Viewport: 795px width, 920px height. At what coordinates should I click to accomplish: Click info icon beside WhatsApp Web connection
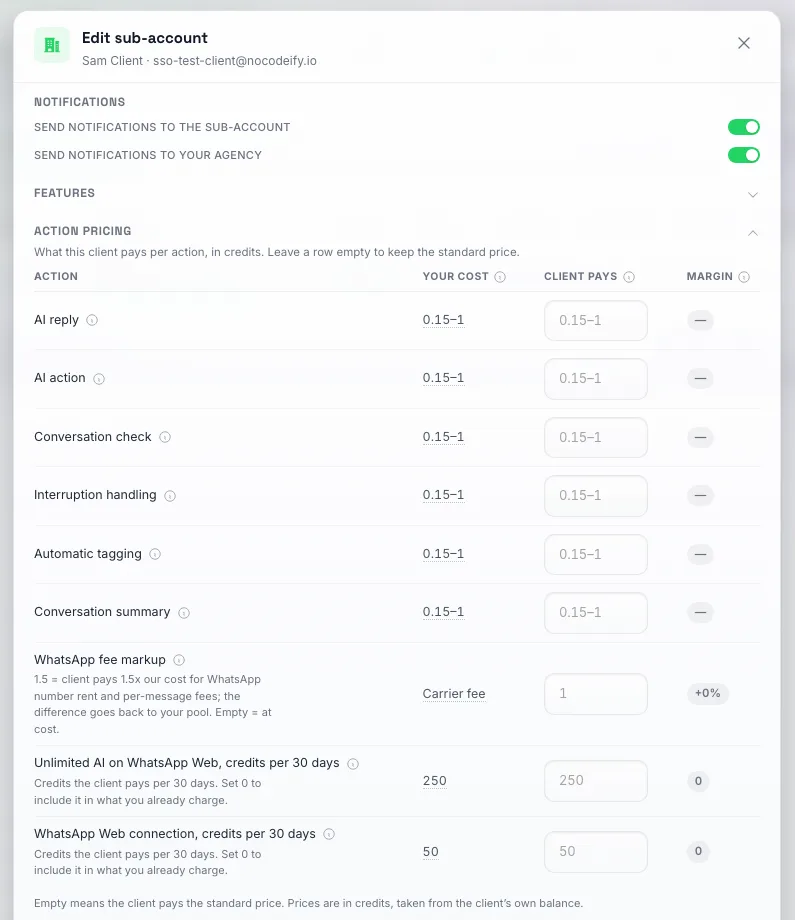click(x=329, y=834)
